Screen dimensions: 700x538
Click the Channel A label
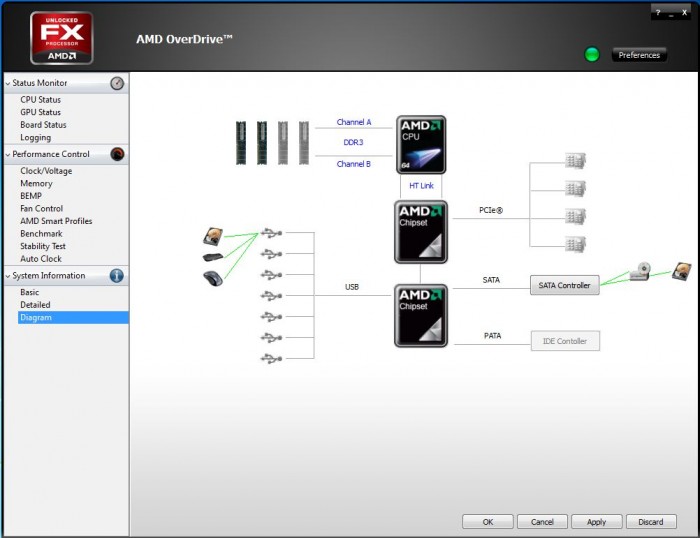click(x=354, y=122)
